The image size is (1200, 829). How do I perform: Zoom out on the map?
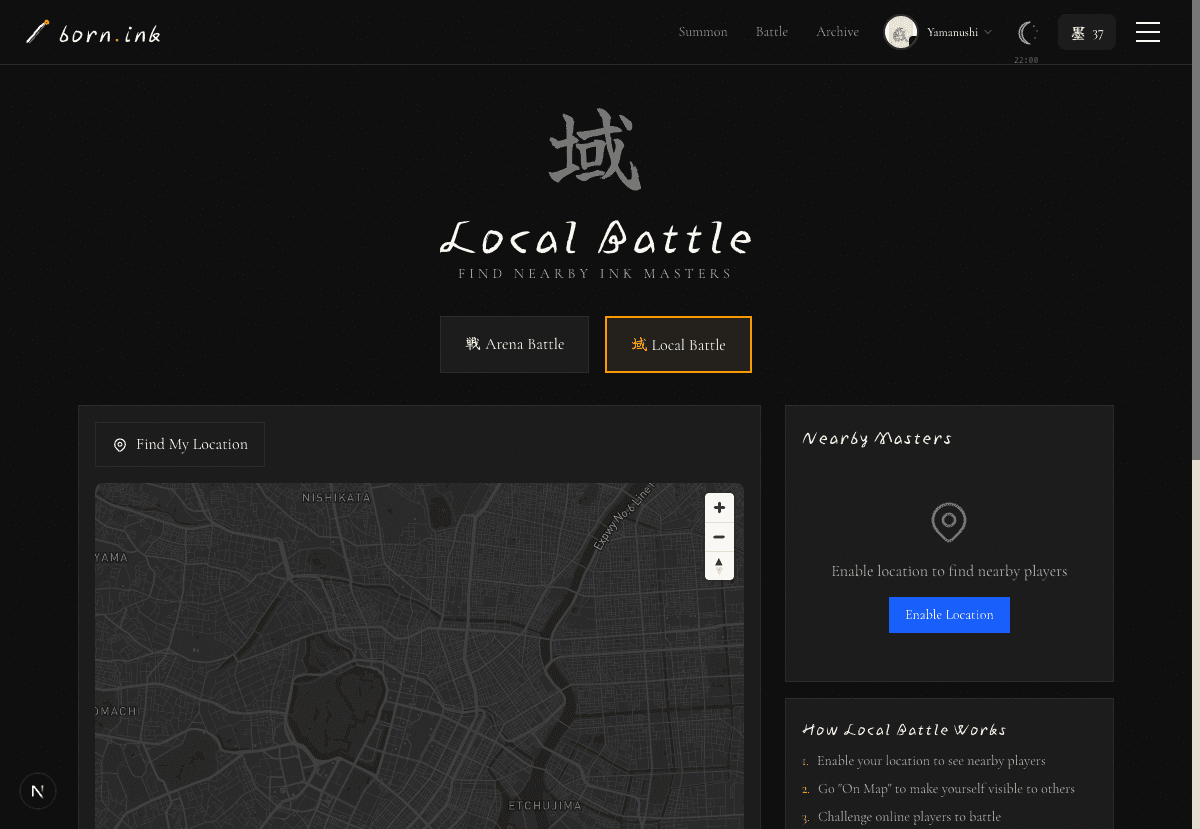point(719,537)
